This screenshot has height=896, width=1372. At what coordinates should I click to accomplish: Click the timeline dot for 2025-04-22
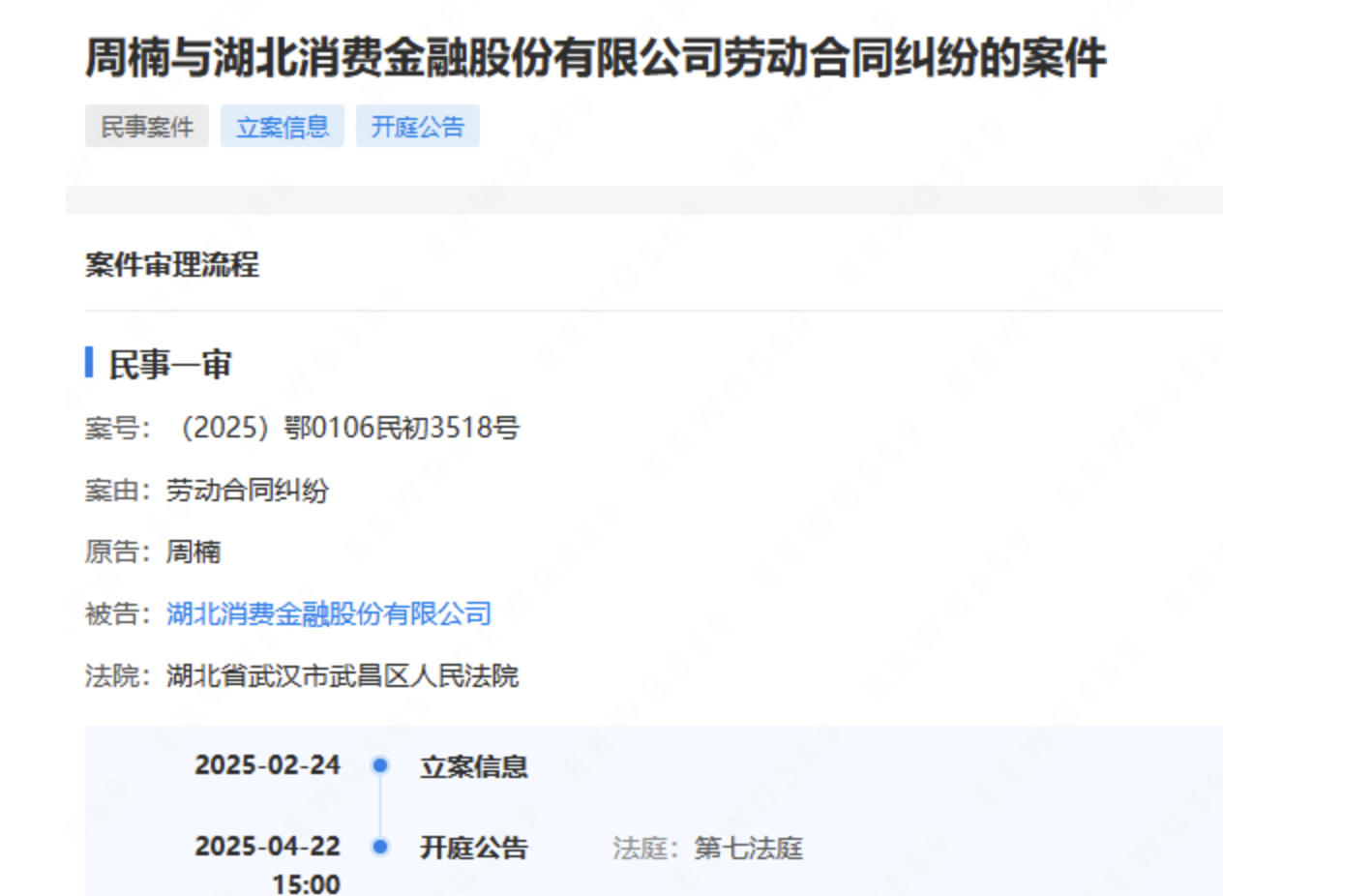380,847
